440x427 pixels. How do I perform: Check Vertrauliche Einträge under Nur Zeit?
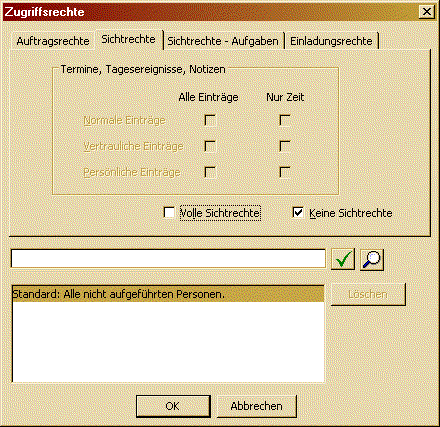[x=285, y=146]
